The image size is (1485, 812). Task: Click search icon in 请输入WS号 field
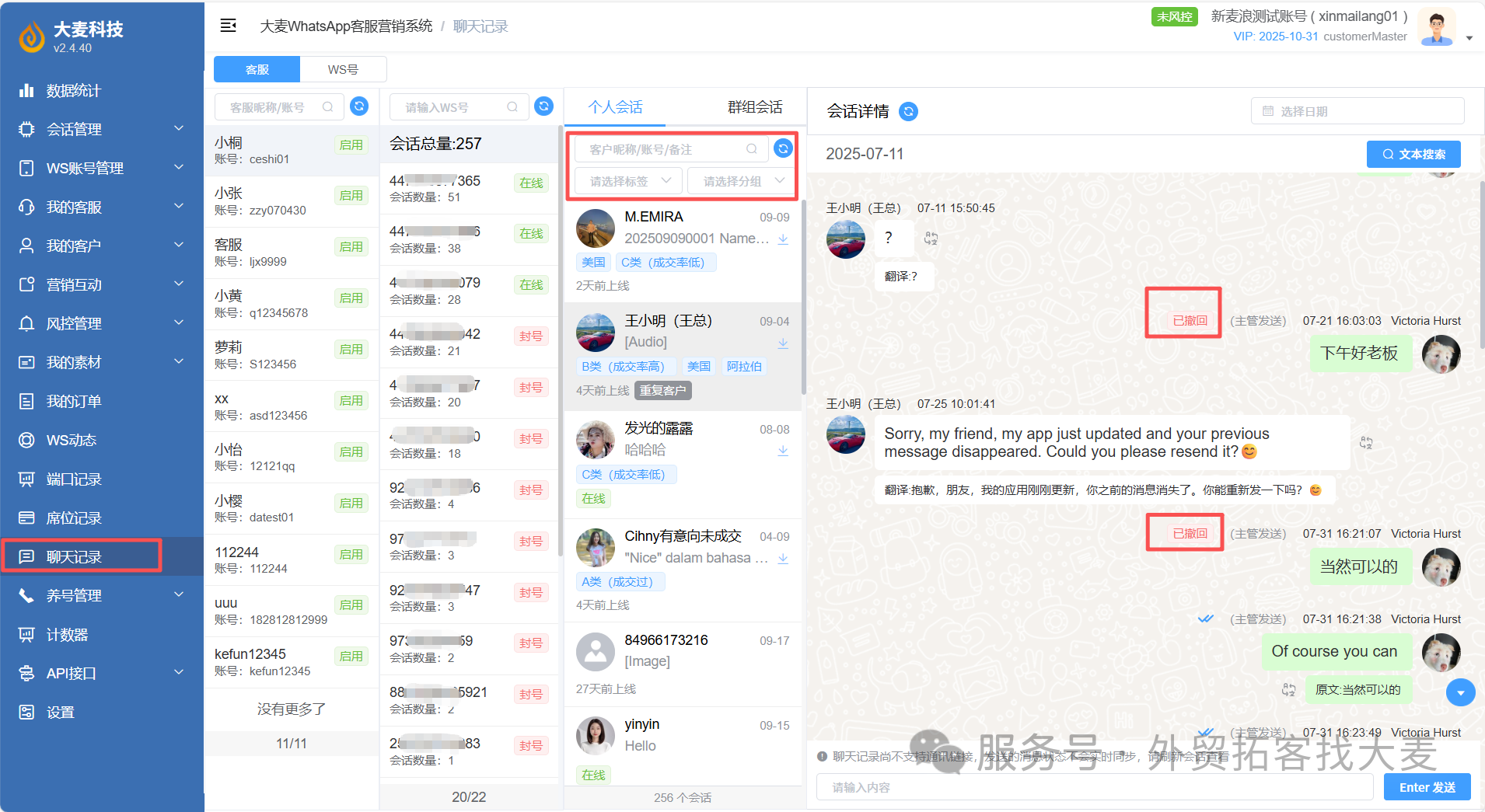[512, 107]
